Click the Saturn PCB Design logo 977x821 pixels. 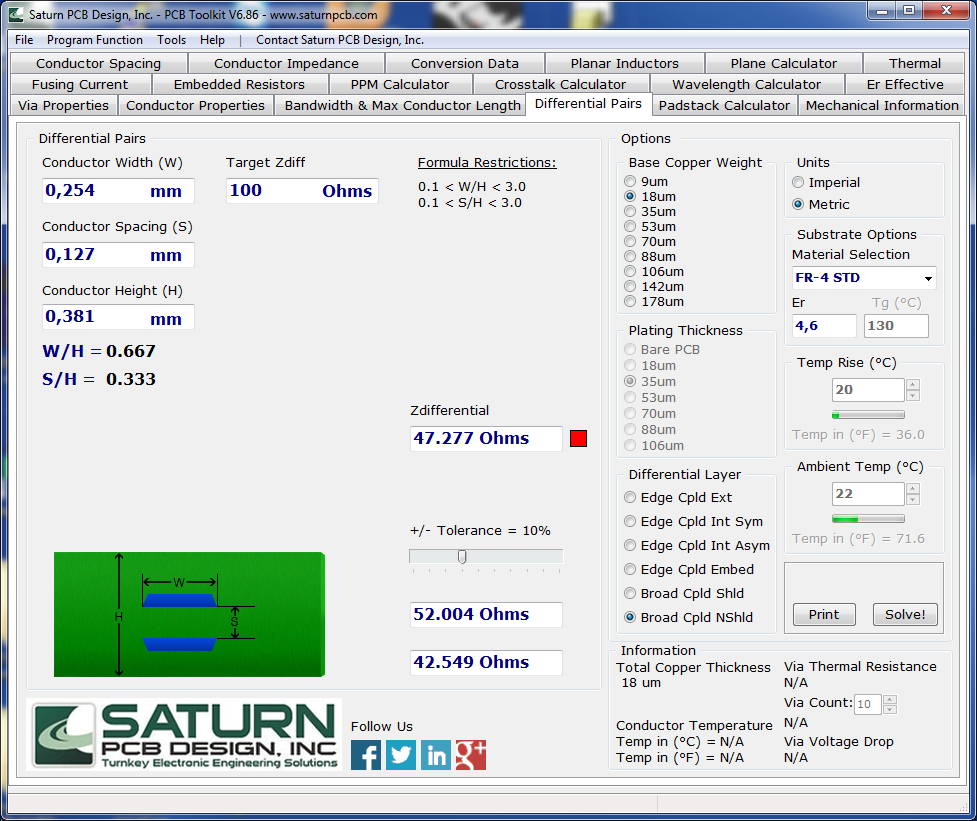(x=185, y=735)
